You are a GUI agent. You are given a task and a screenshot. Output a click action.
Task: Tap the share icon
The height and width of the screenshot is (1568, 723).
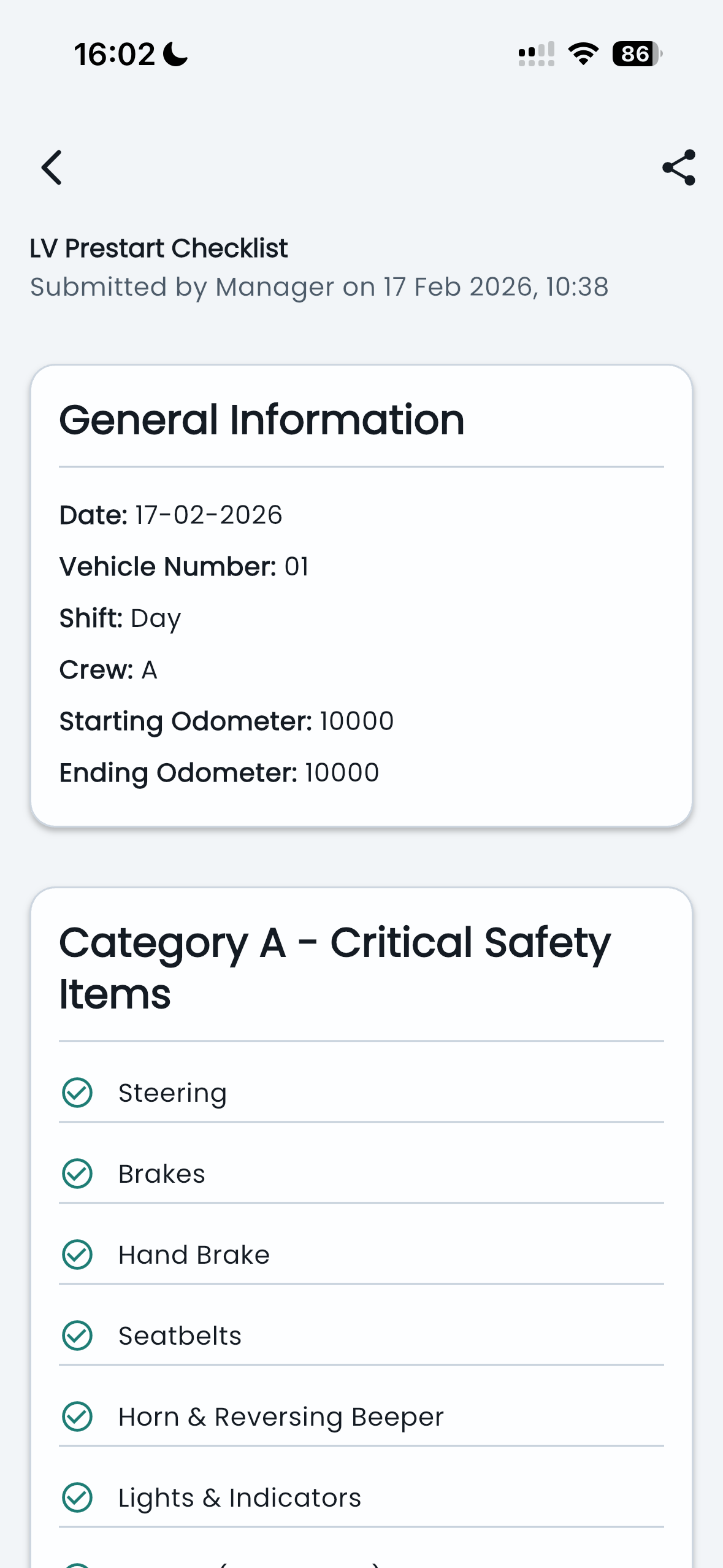coord(678,167)
